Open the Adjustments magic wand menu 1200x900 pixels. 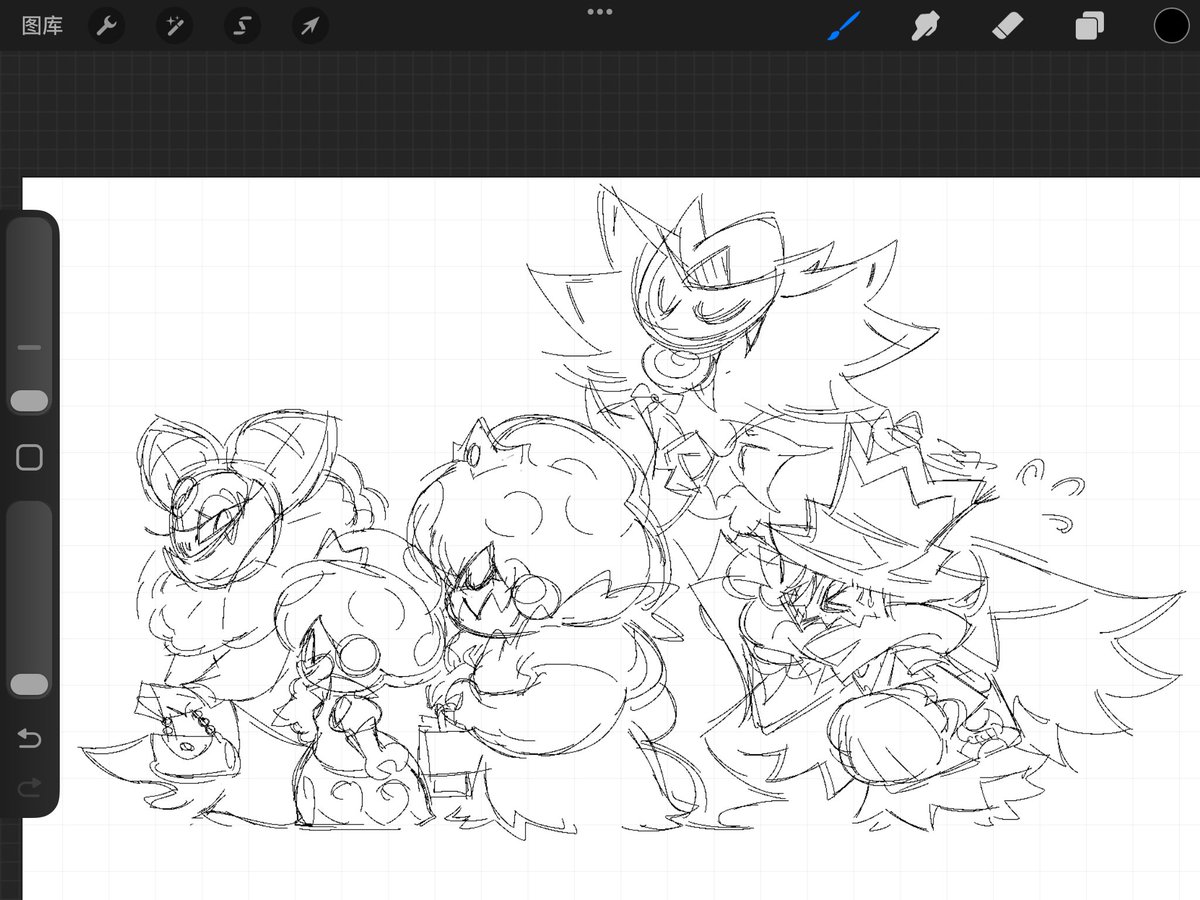[x=174, y=26]
